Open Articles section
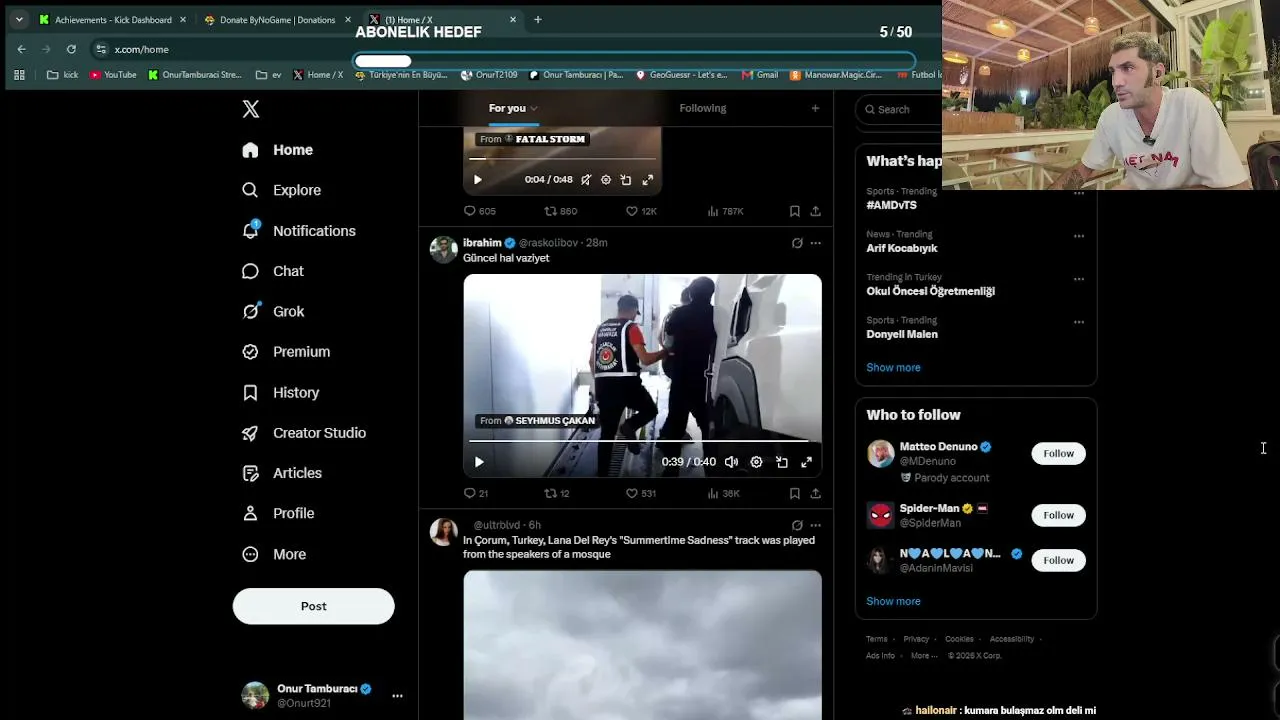 282,473
